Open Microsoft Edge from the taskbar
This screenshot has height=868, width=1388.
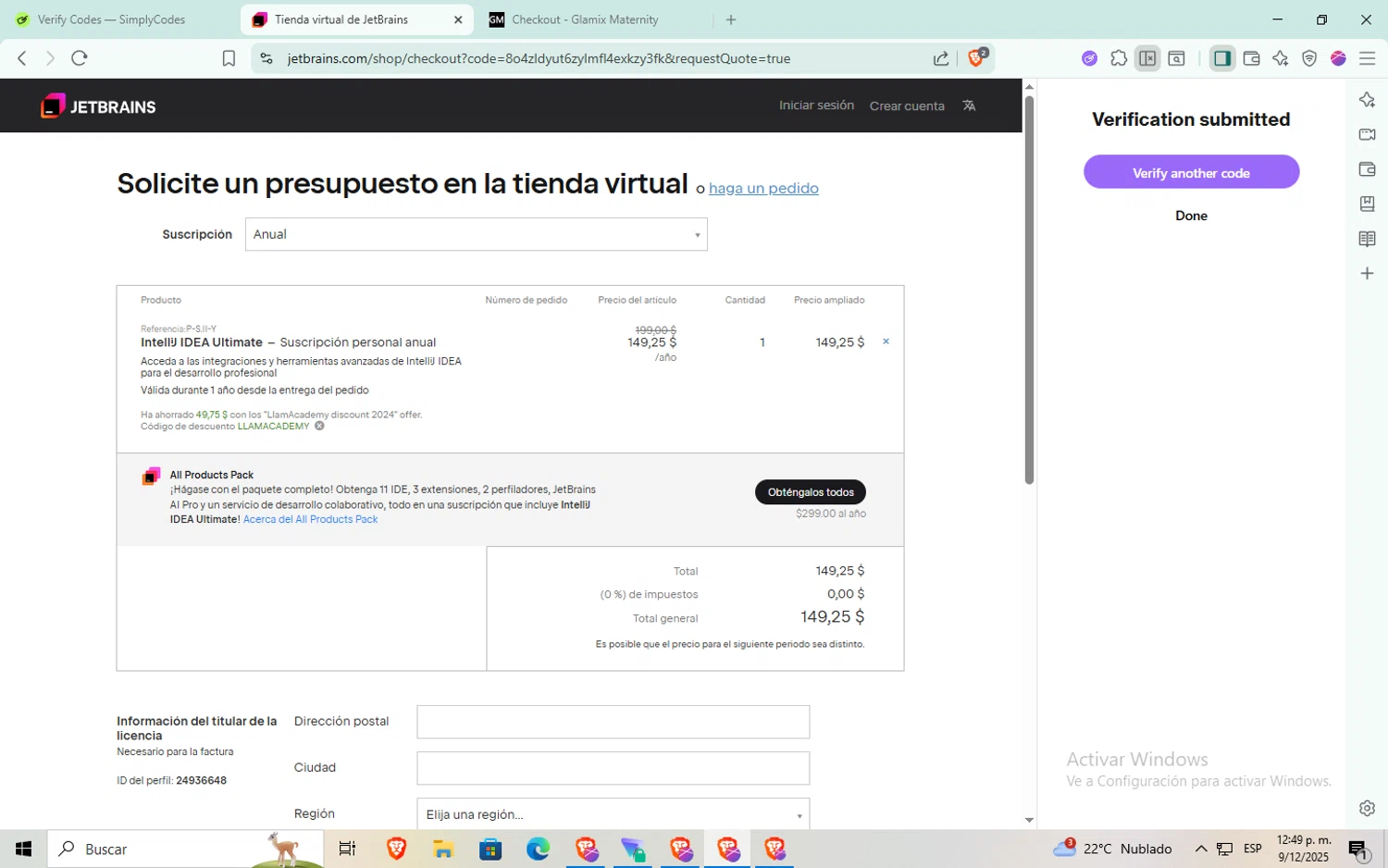point(538,849)
